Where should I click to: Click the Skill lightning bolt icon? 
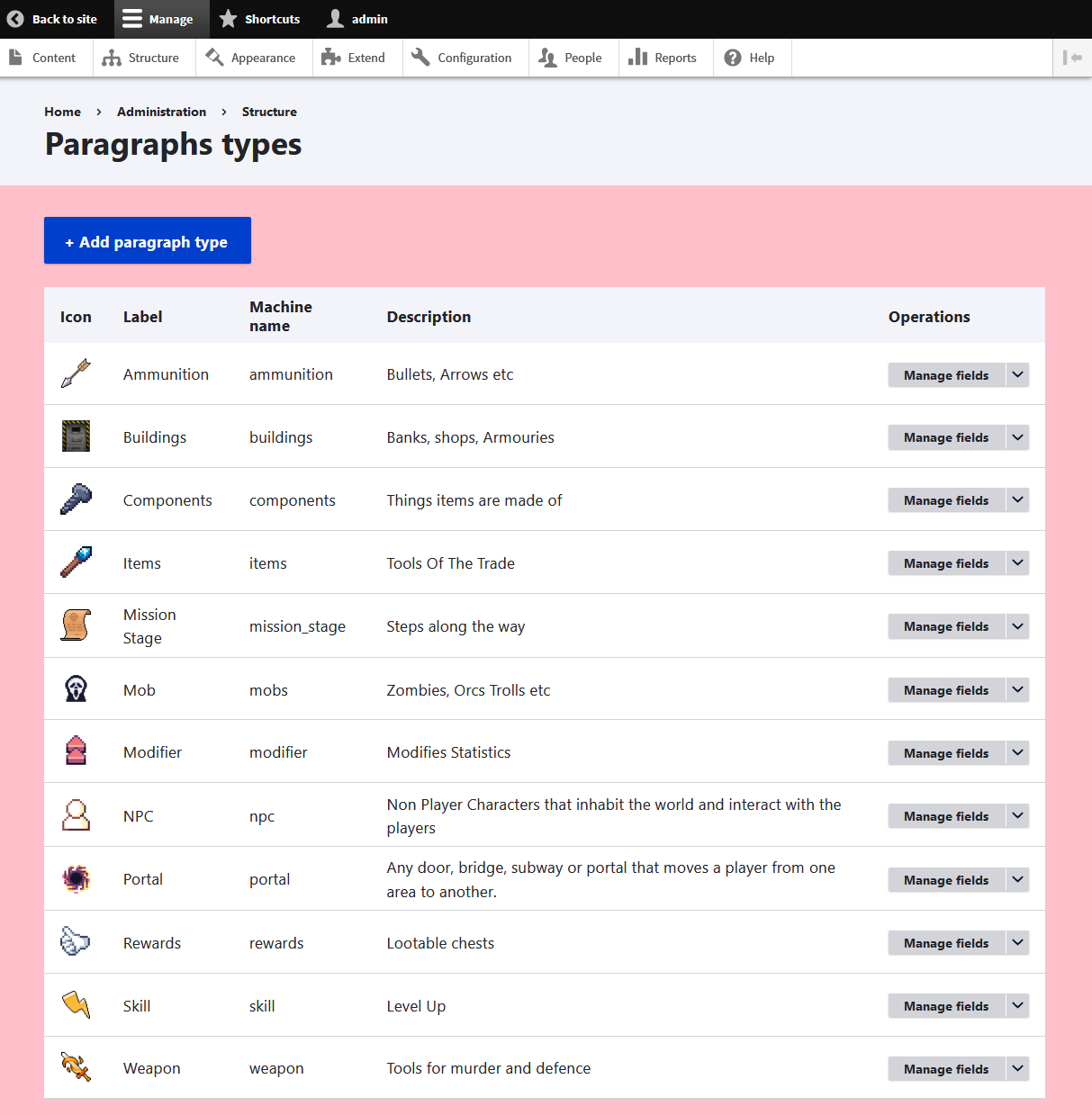click(76, 1004)
